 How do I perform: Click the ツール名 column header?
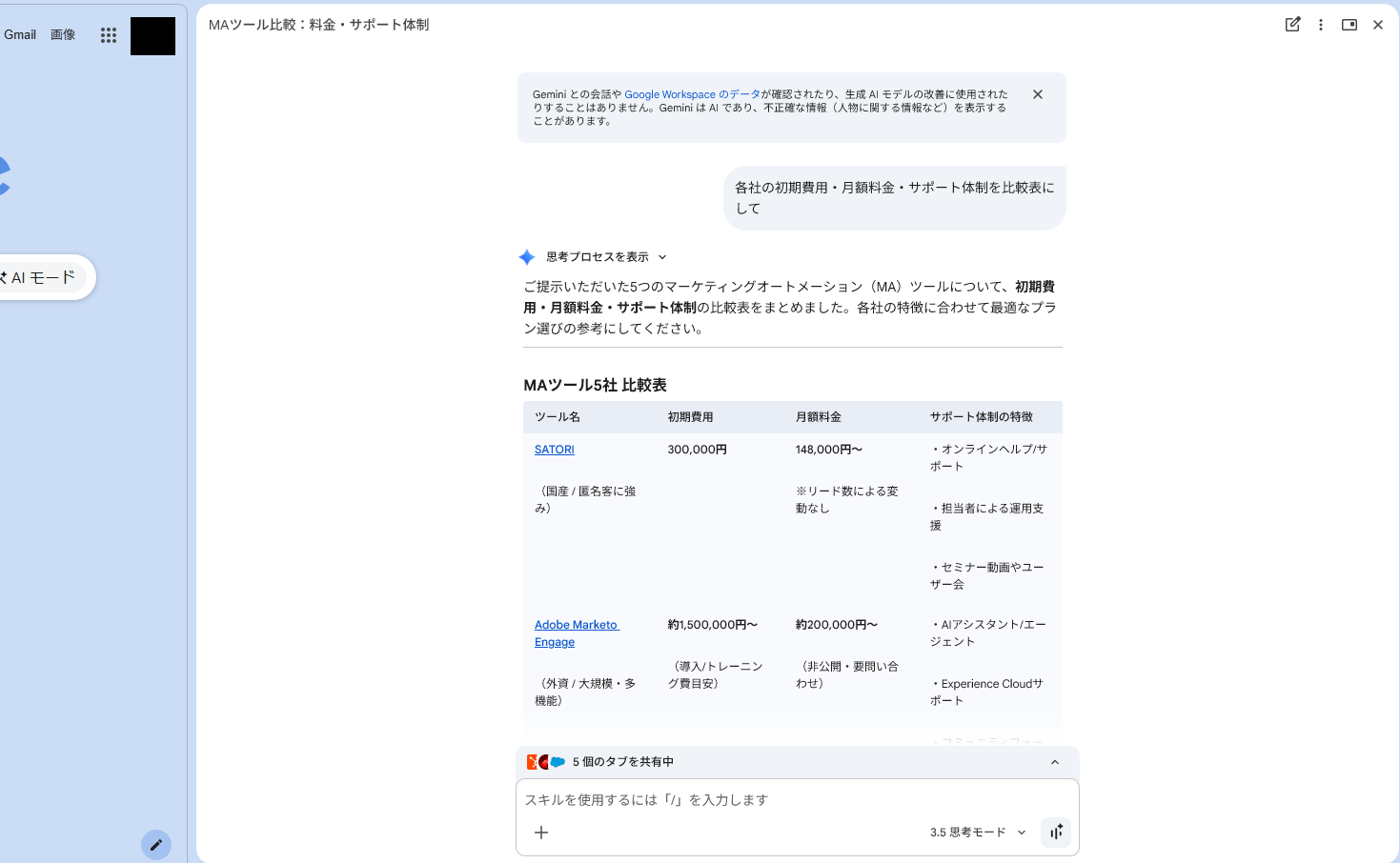(x=558, y=417)
